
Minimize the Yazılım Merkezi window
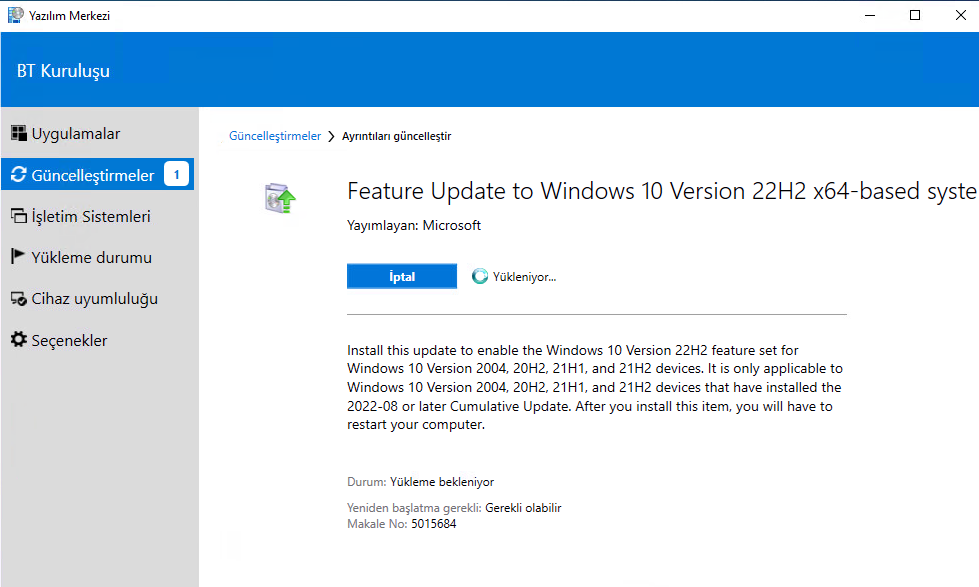(870, 16)
